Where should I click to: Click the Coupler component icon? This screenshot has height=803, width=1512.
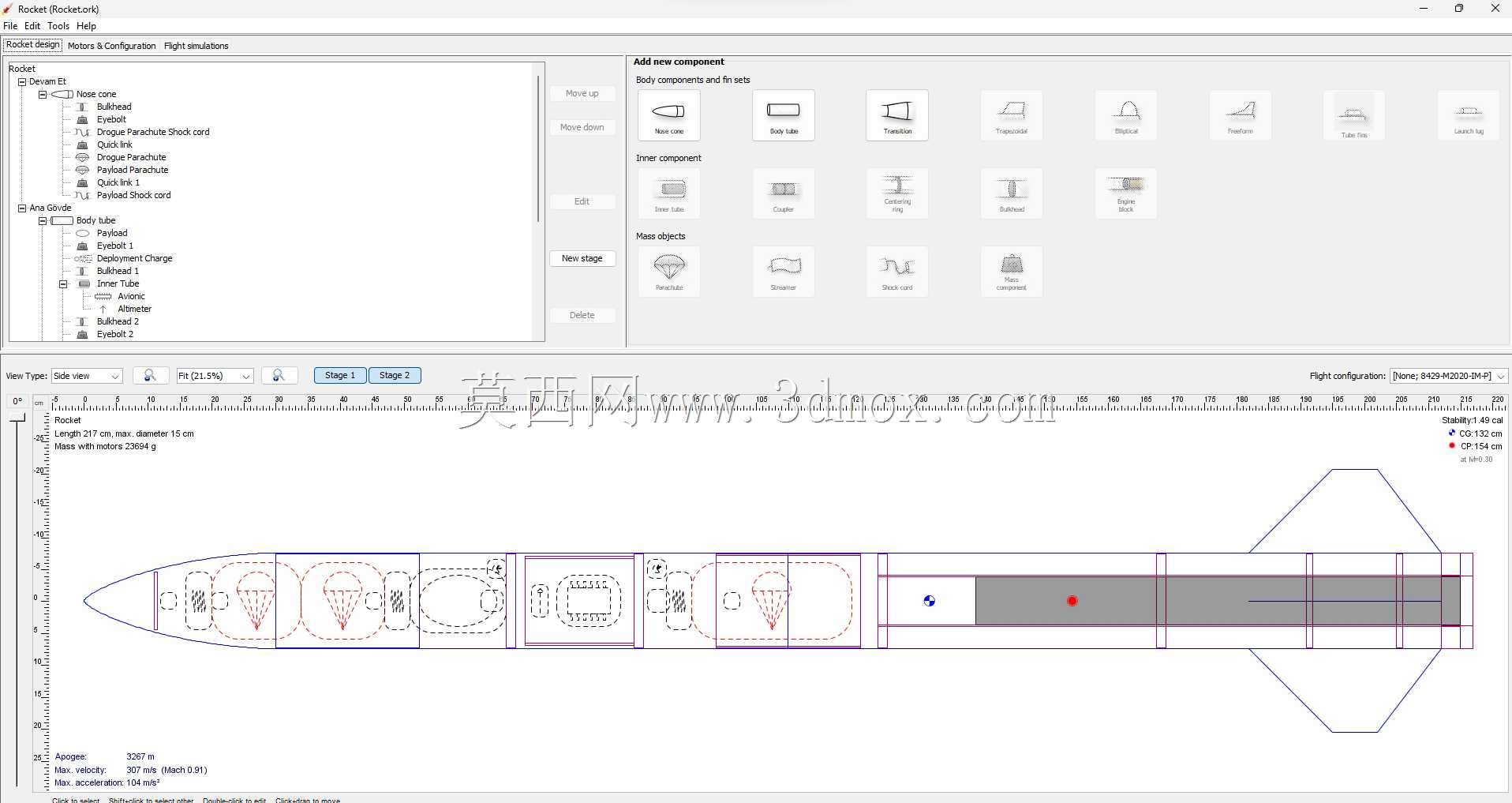pyautogui.click(x=784, y=193)
